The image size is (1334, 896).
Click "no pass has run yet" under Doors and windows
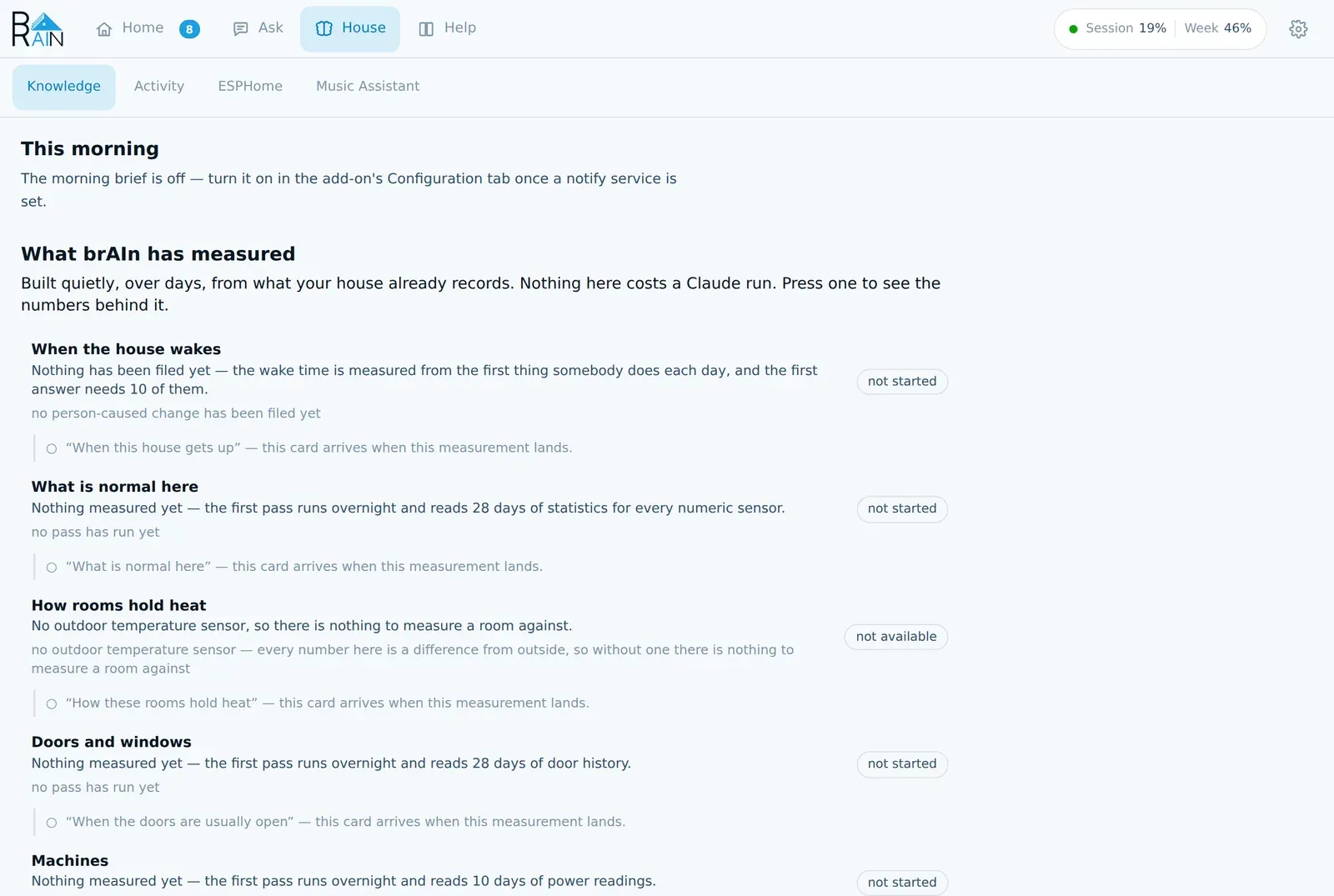coord(95,788)
